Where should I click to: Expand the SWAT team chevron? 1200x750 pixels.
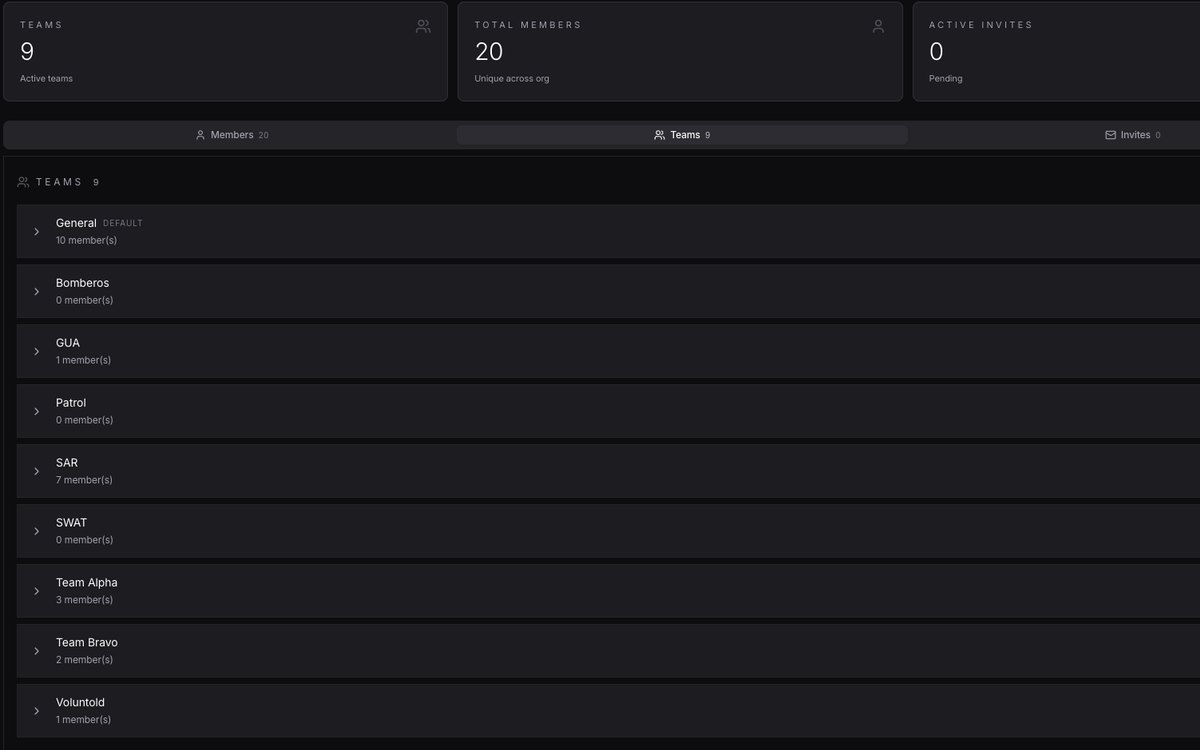point(37,532)
